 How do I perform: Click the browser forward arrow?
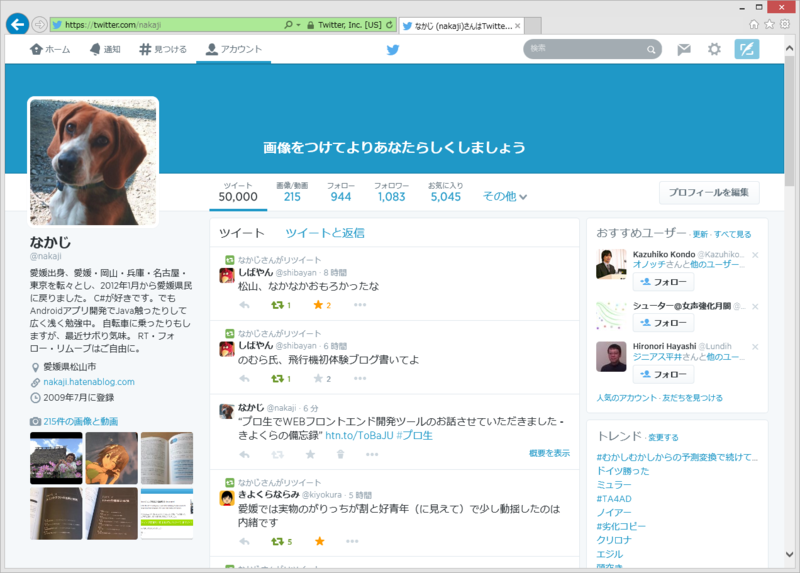[x=39, y=24]
